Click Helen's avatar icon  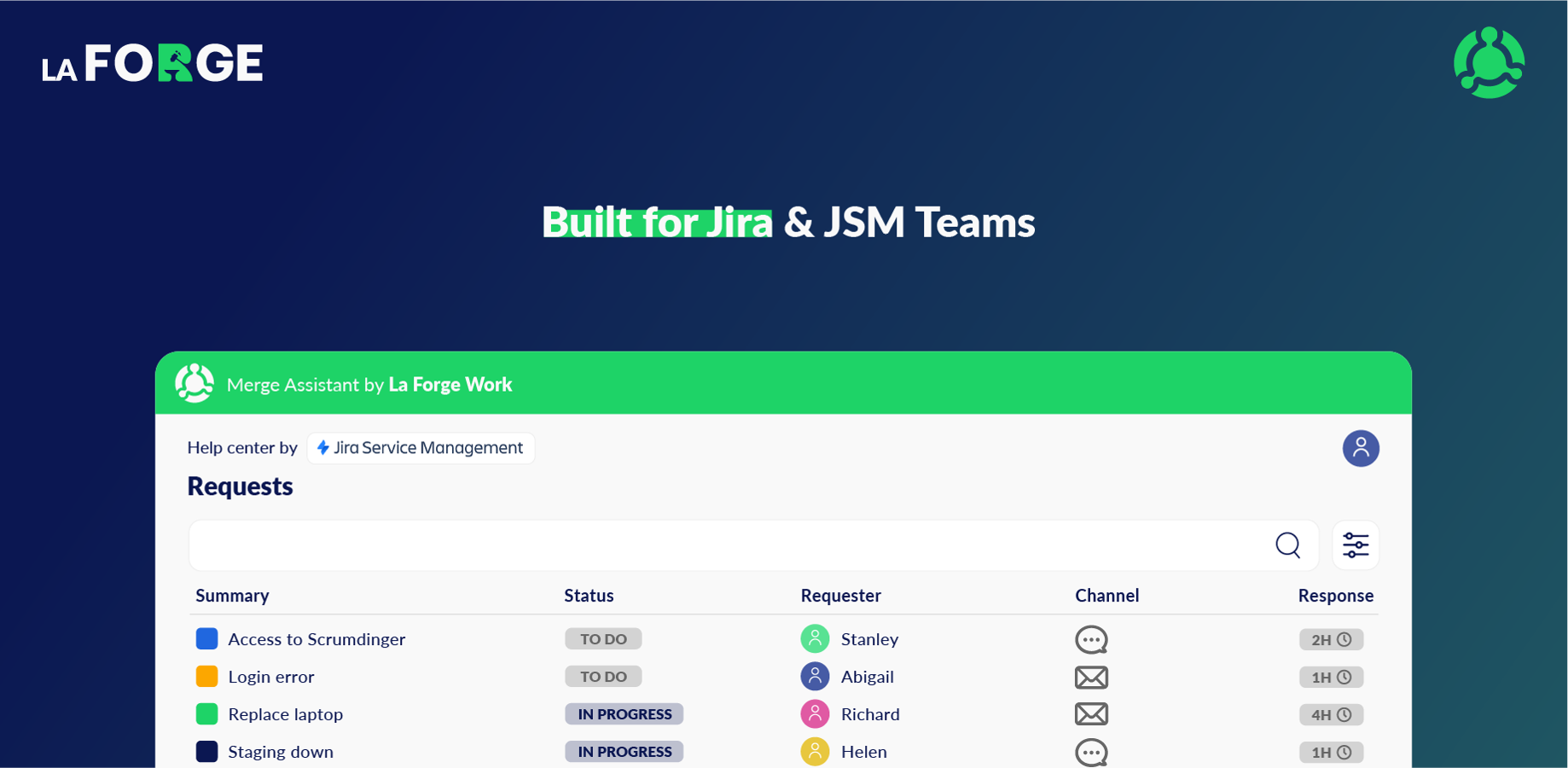coord(815,751)
